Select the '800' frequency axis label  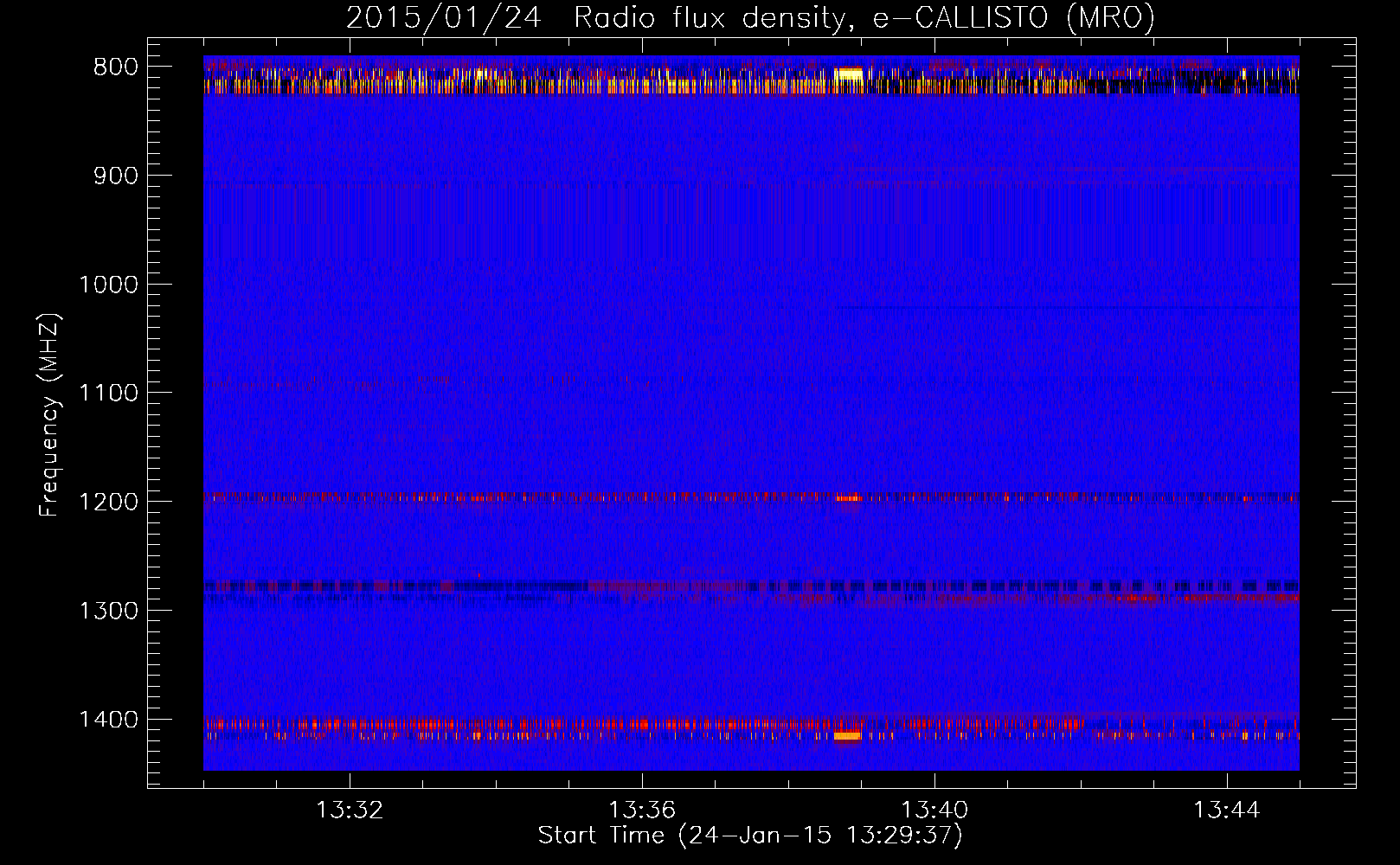pyautogui.click(x=115, y=67)
